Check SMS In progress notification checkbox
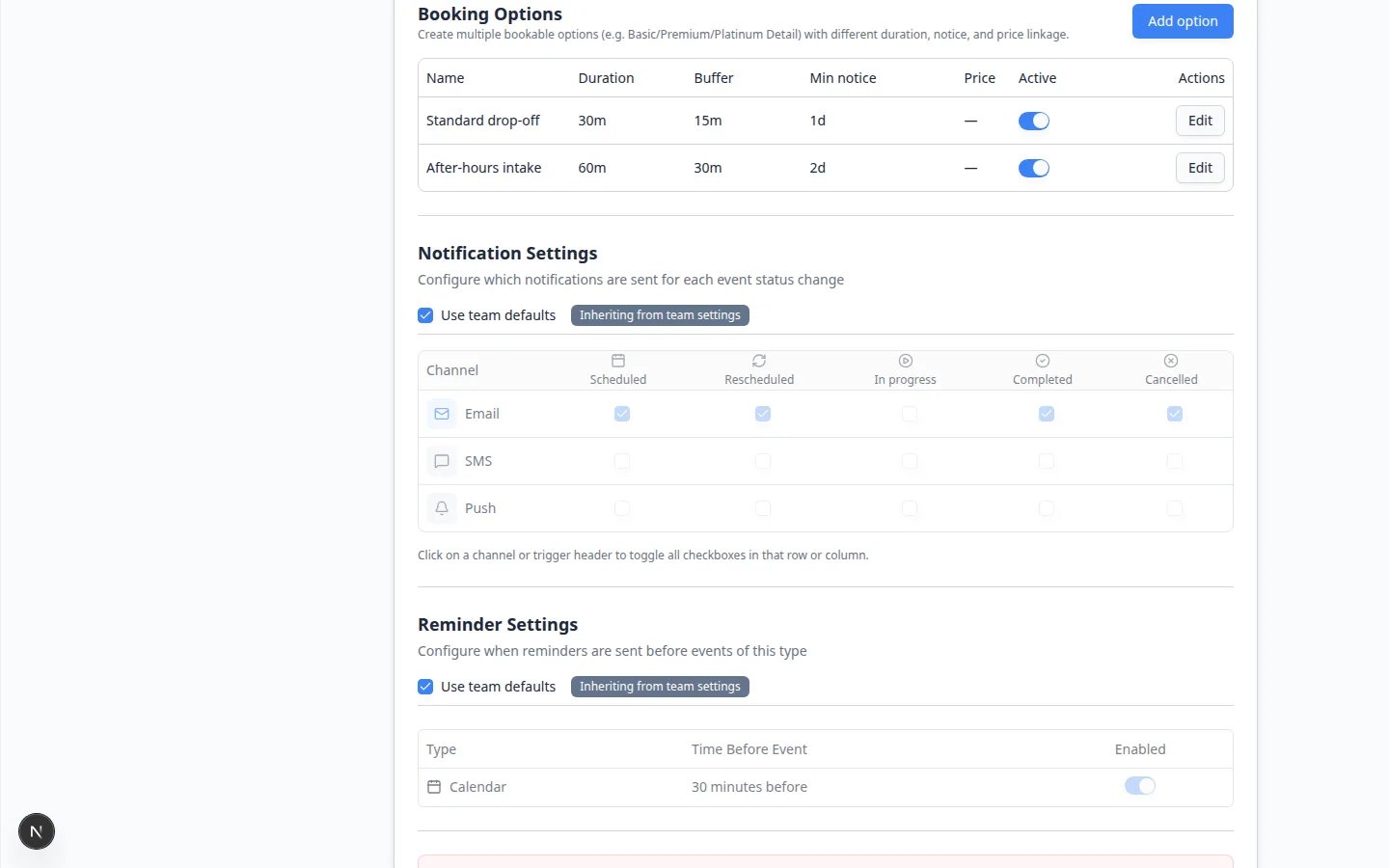The width and height of the screenshot is (1389, 868). tap(910, 461)
